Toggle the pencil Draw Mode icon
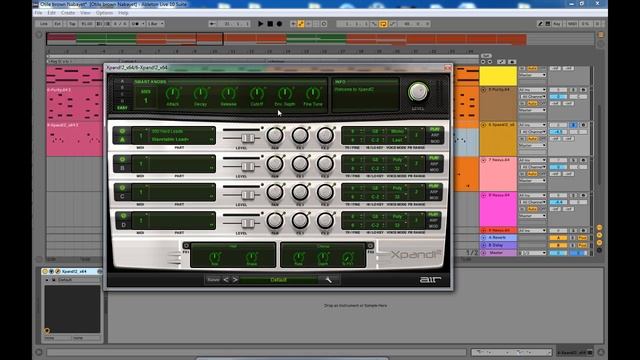 [540, 24]
